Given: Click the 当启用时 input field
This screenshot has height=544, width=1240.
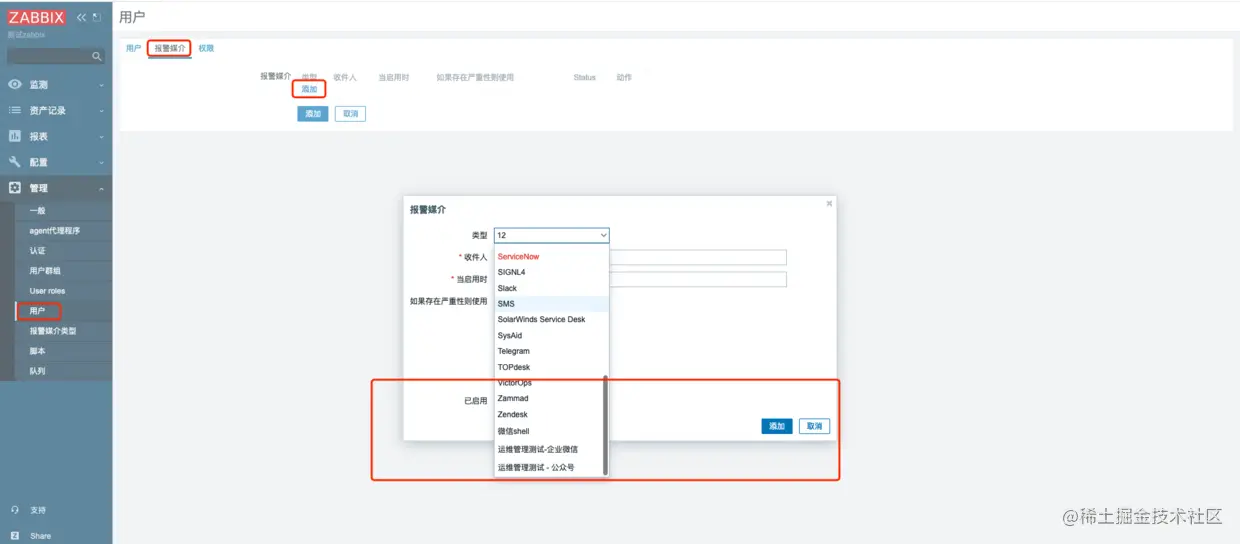Looking at the screenshot, I should 697,279.
